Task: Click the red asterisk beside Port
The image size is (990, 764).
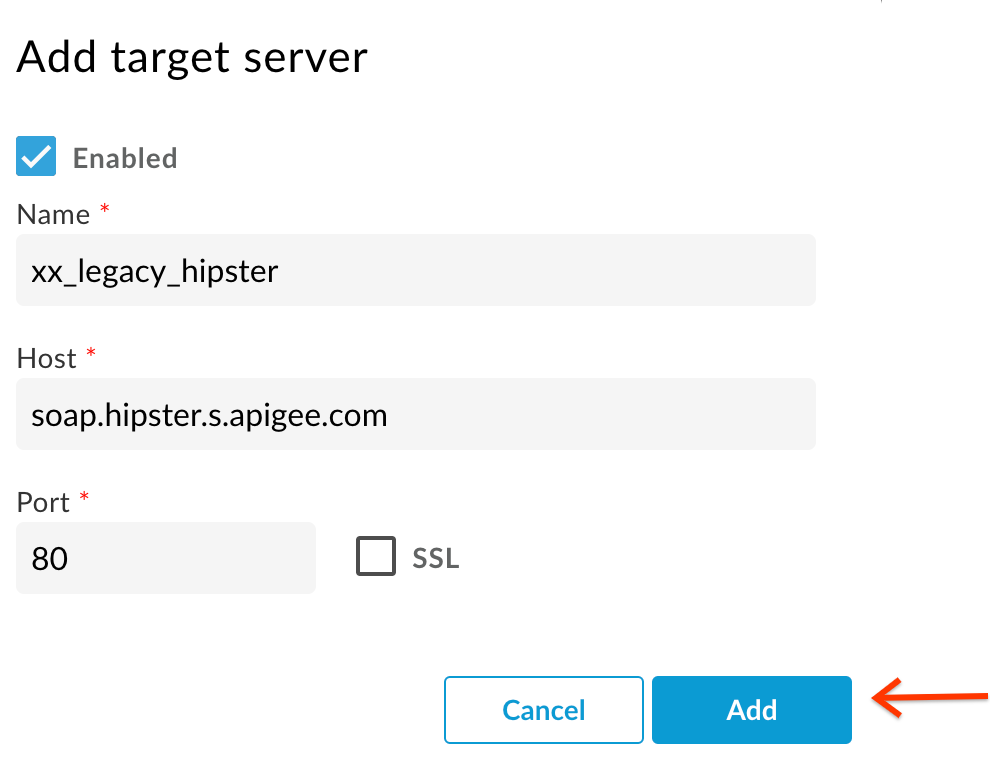Action: [84, 497]
